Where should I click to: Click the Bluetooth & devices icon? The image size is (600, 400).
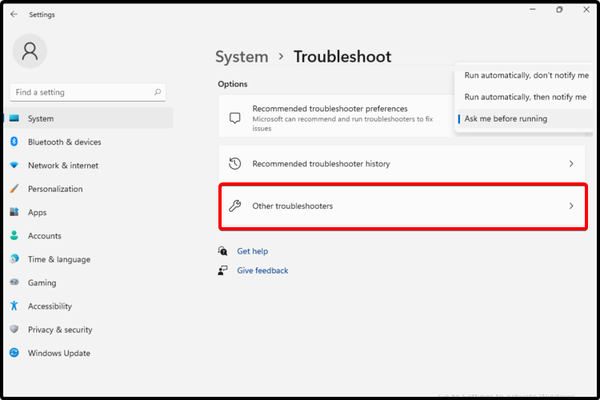(x=14, y=142)
